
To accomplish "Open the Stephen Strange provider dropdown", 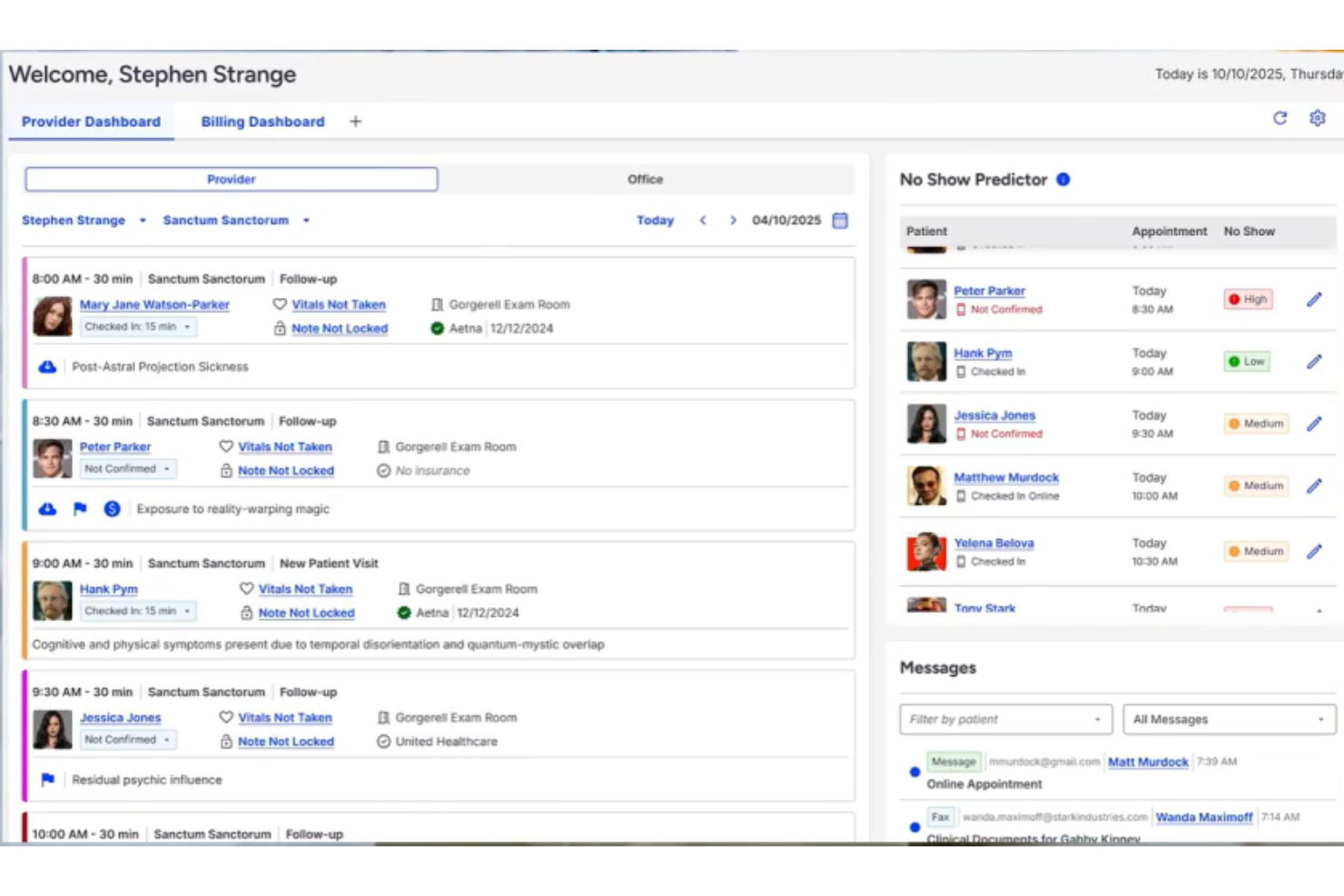I will tap(84, 221).
